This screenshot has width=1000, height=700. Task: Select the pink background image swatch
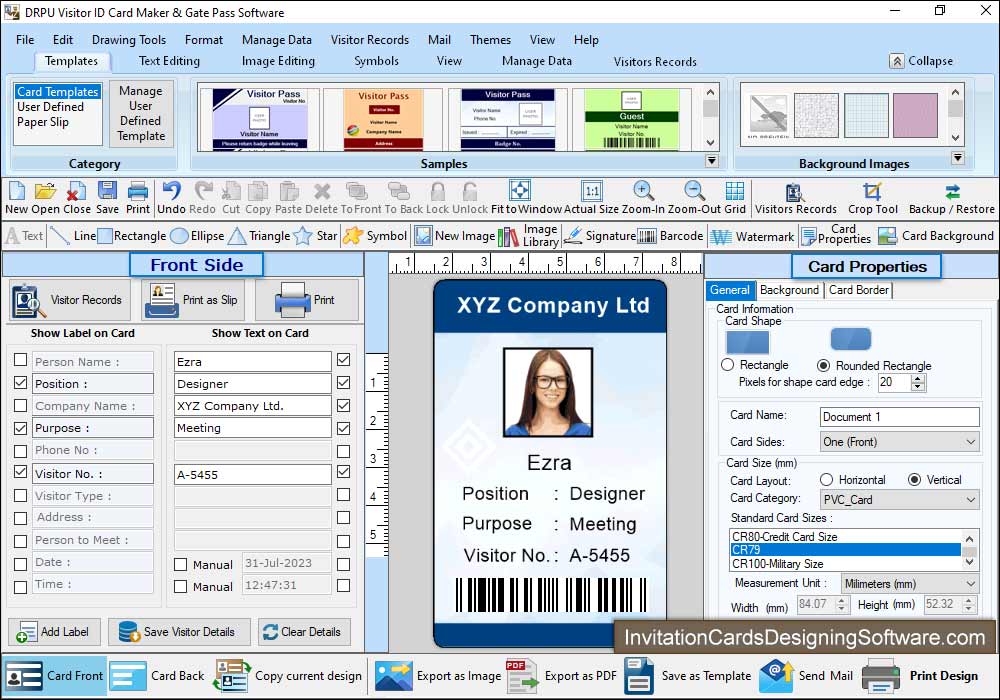pos(915,115)
